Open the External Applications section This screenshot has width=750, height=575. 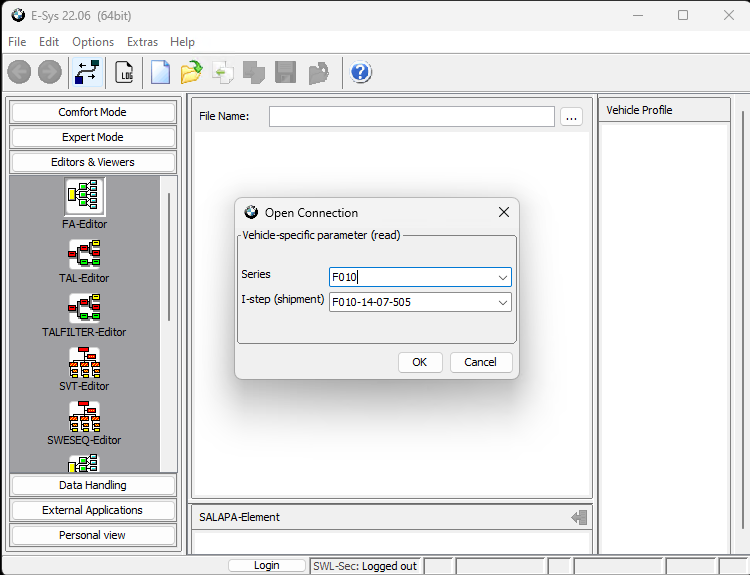(93, 510)
